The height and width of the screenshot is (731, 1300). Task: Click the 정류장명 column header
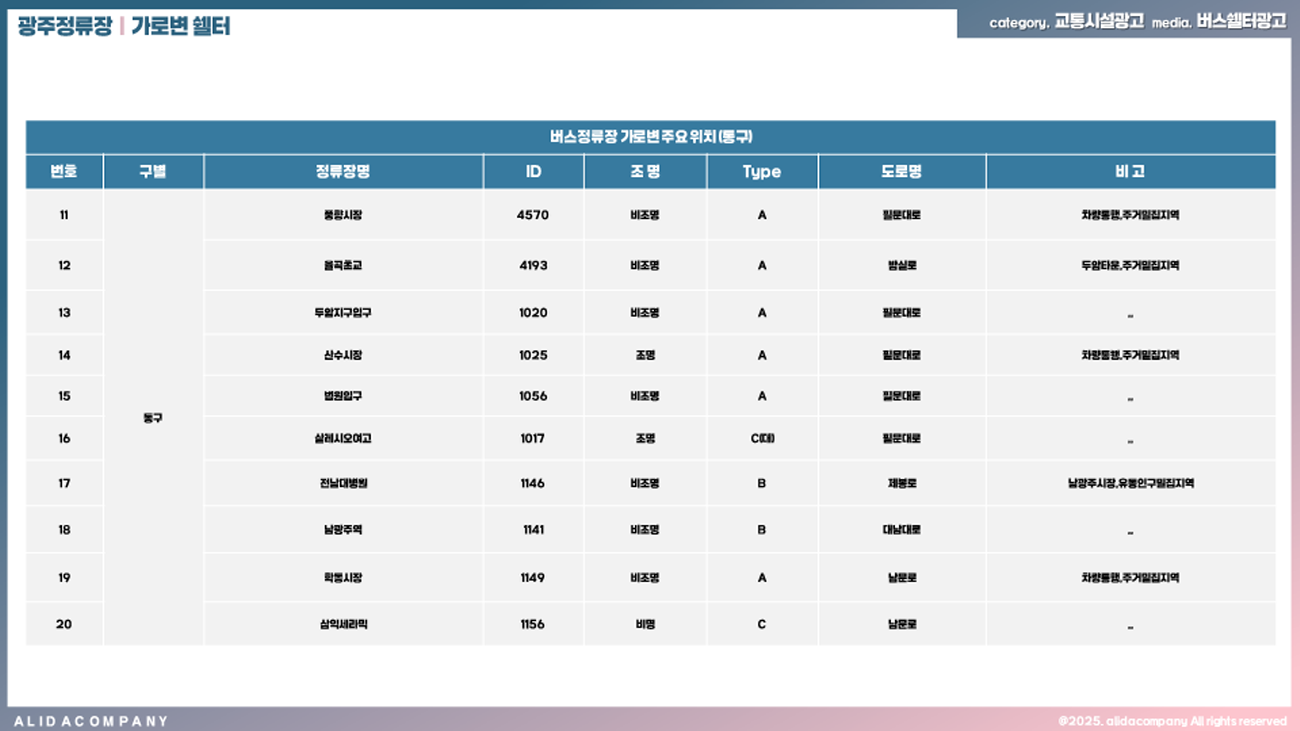343,172
